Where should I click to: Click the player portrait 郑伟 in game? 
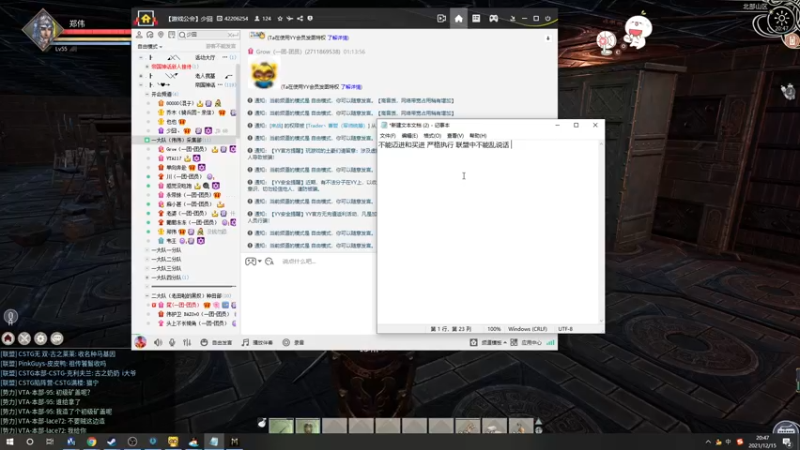pyautogui.click(x=43, y=31)
